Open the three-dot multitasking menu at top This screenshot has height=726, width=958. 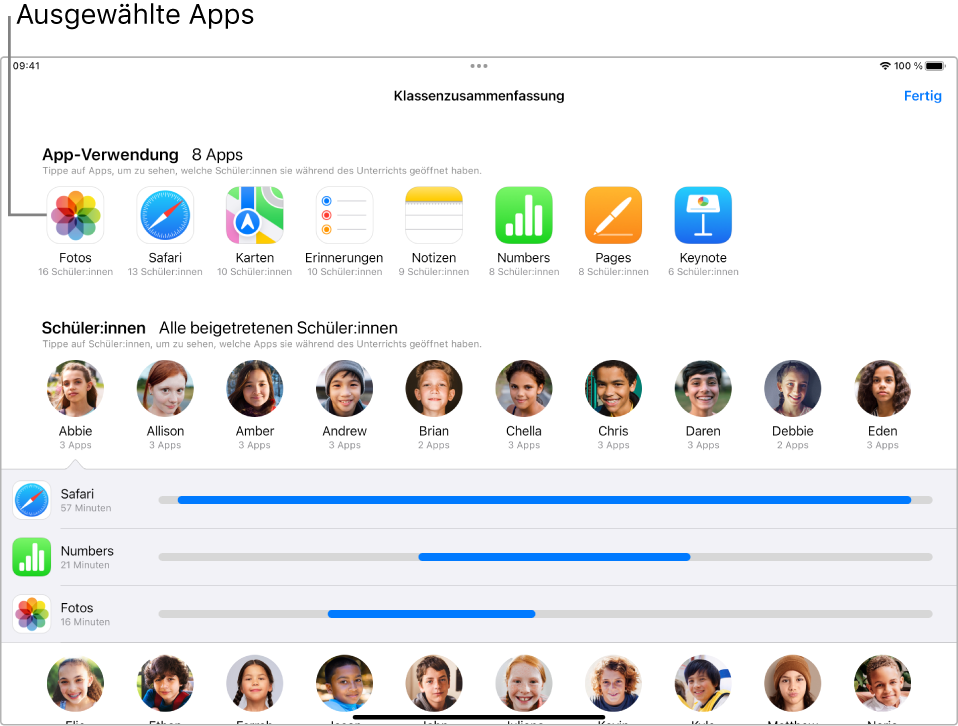tap(479, 66)
